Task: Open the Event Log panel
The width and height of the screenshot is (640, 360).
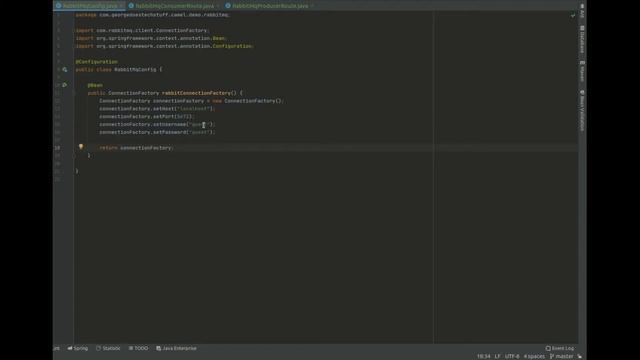Action: [x=560, y=348]
